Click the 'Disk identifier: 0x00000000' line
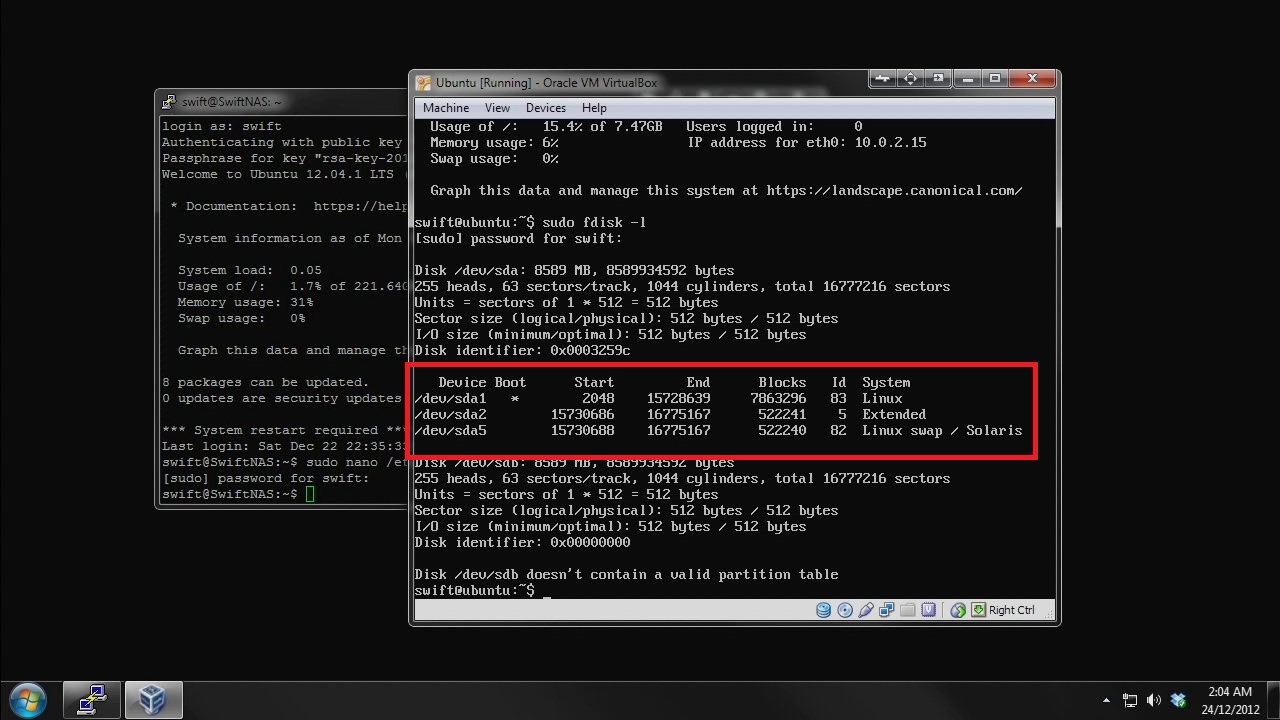The width and height of the screenshot is (1280, 720). coord(522,542)
